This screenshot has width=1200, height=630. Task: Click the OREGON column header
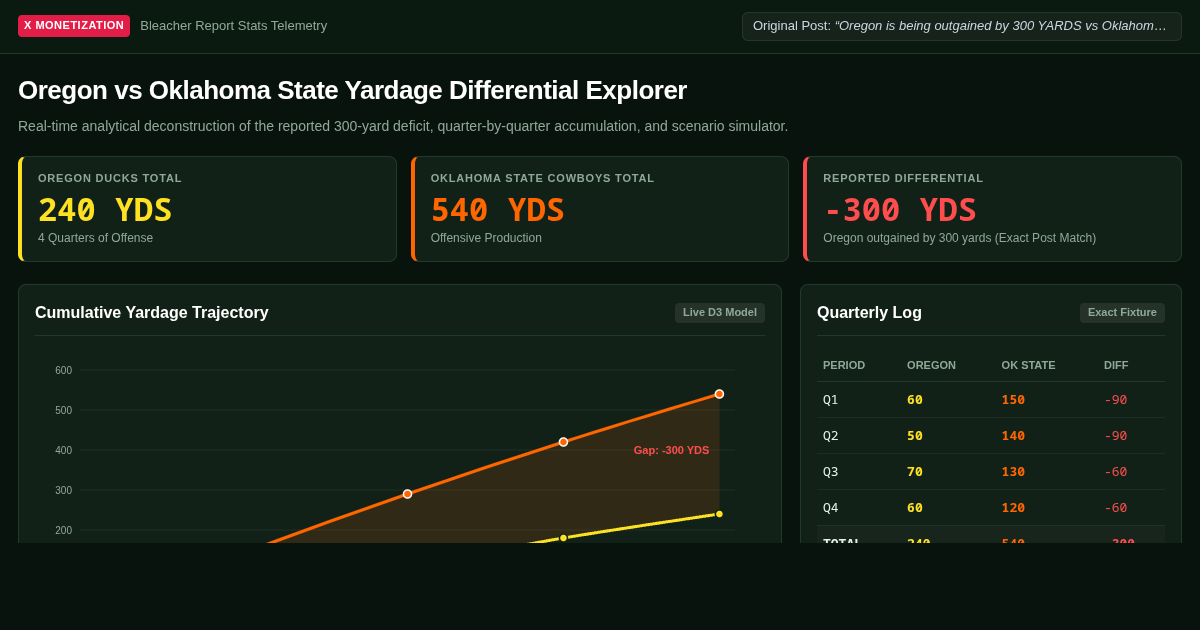click(x=931, y=365)
